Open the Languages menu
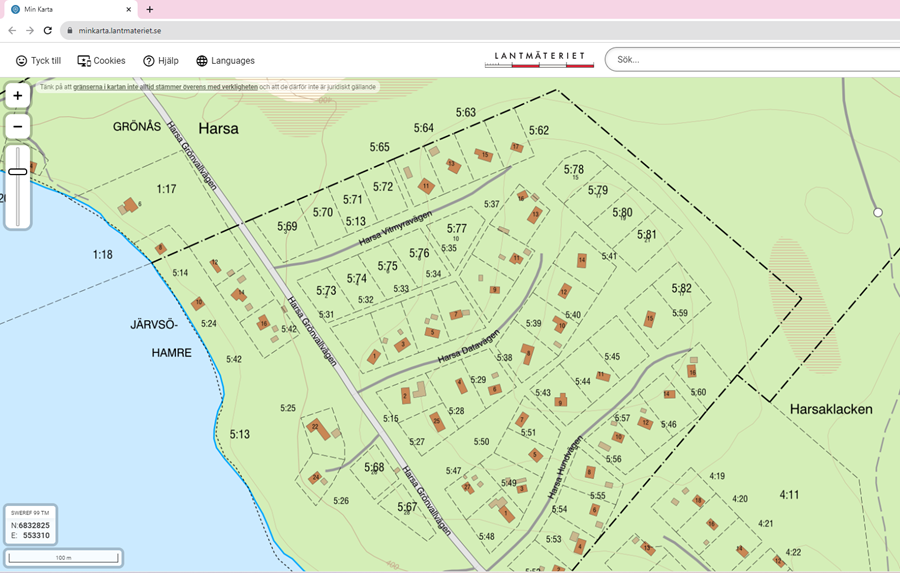The height and width of the screenshot is (573, 900). click(232, 61)
